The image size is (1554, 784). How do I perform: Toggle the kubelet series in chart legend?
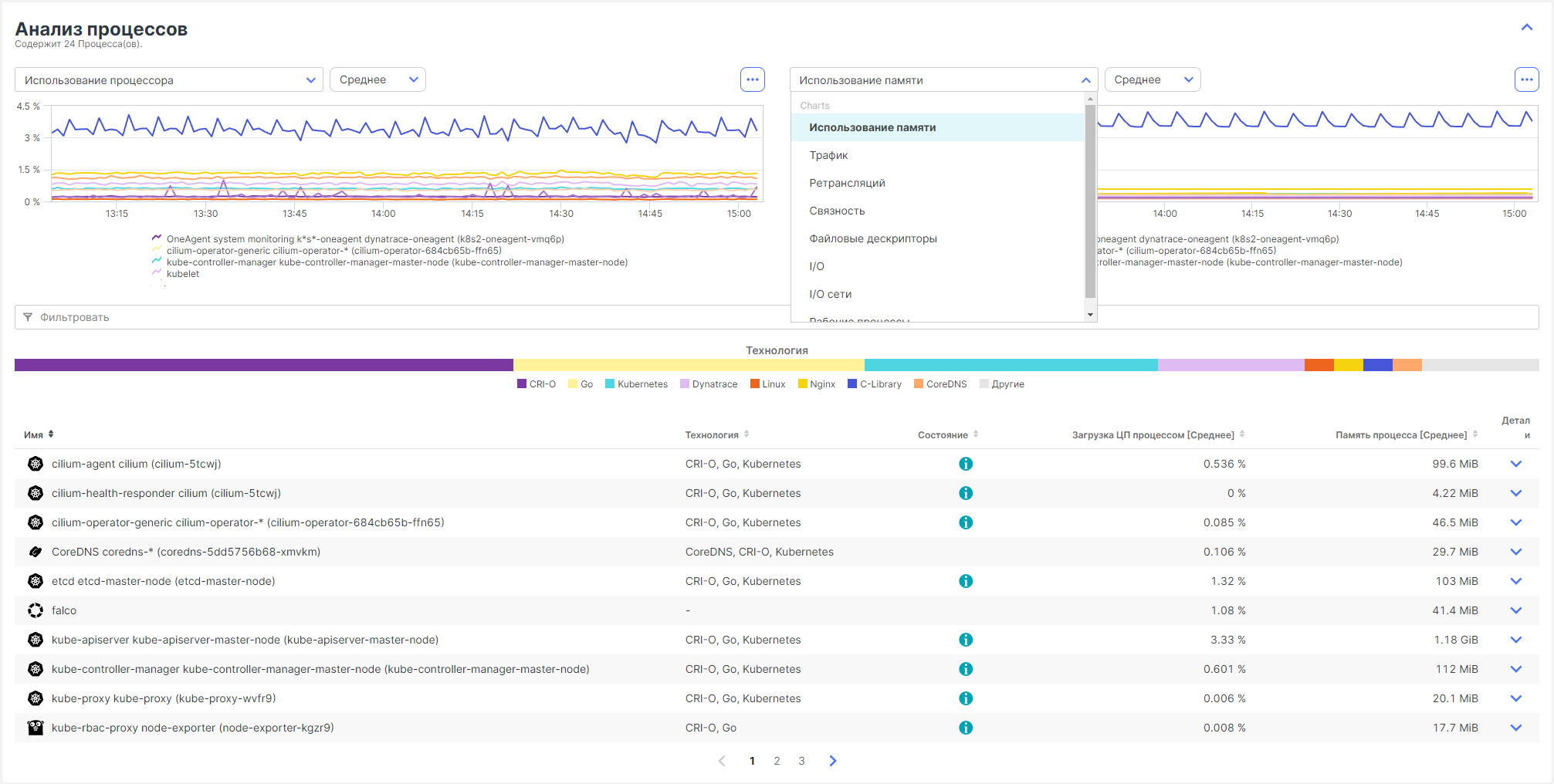point(182,274)
